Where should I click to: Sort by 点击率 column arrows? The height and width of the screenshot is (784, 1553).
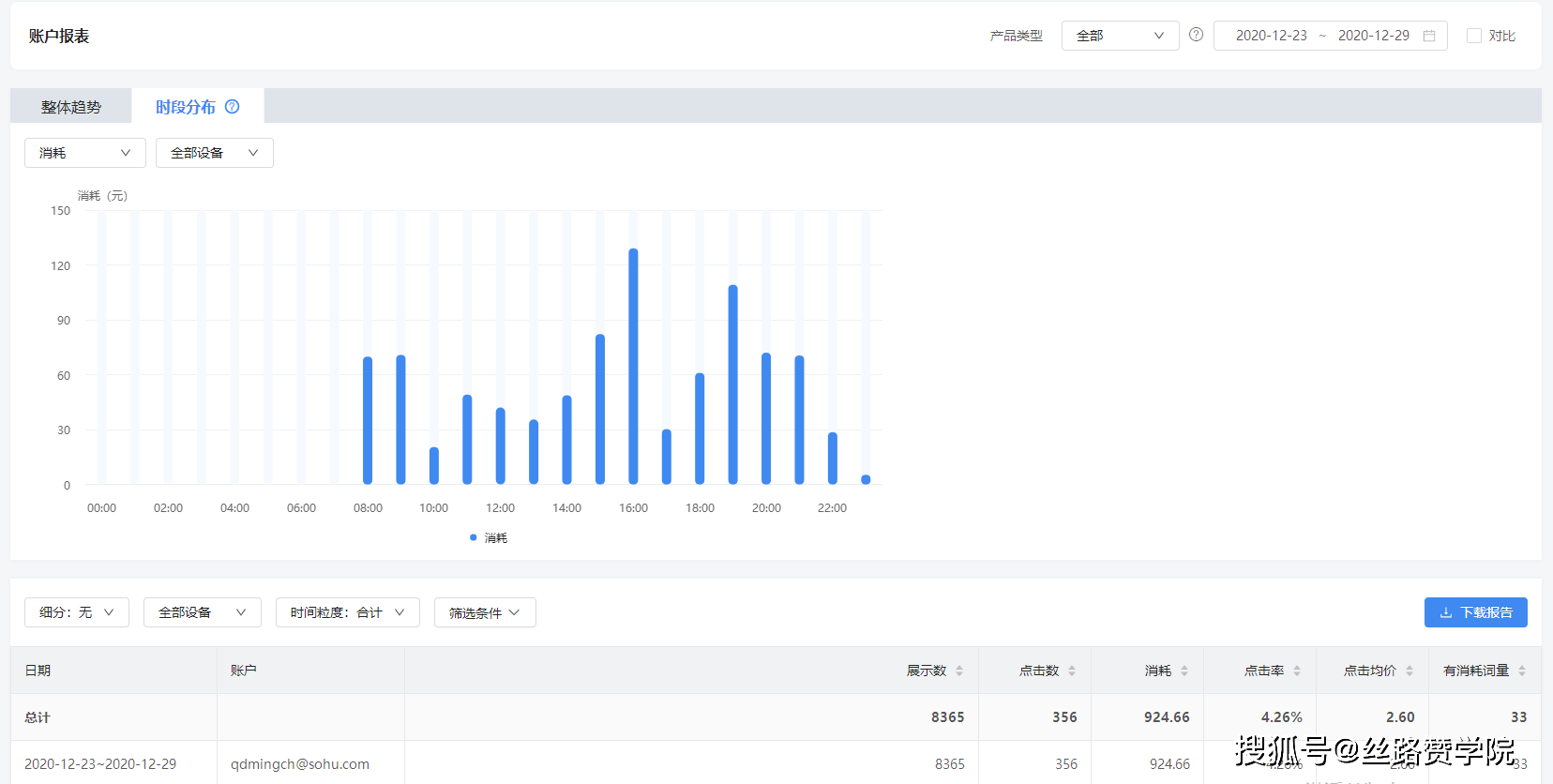1297,671
